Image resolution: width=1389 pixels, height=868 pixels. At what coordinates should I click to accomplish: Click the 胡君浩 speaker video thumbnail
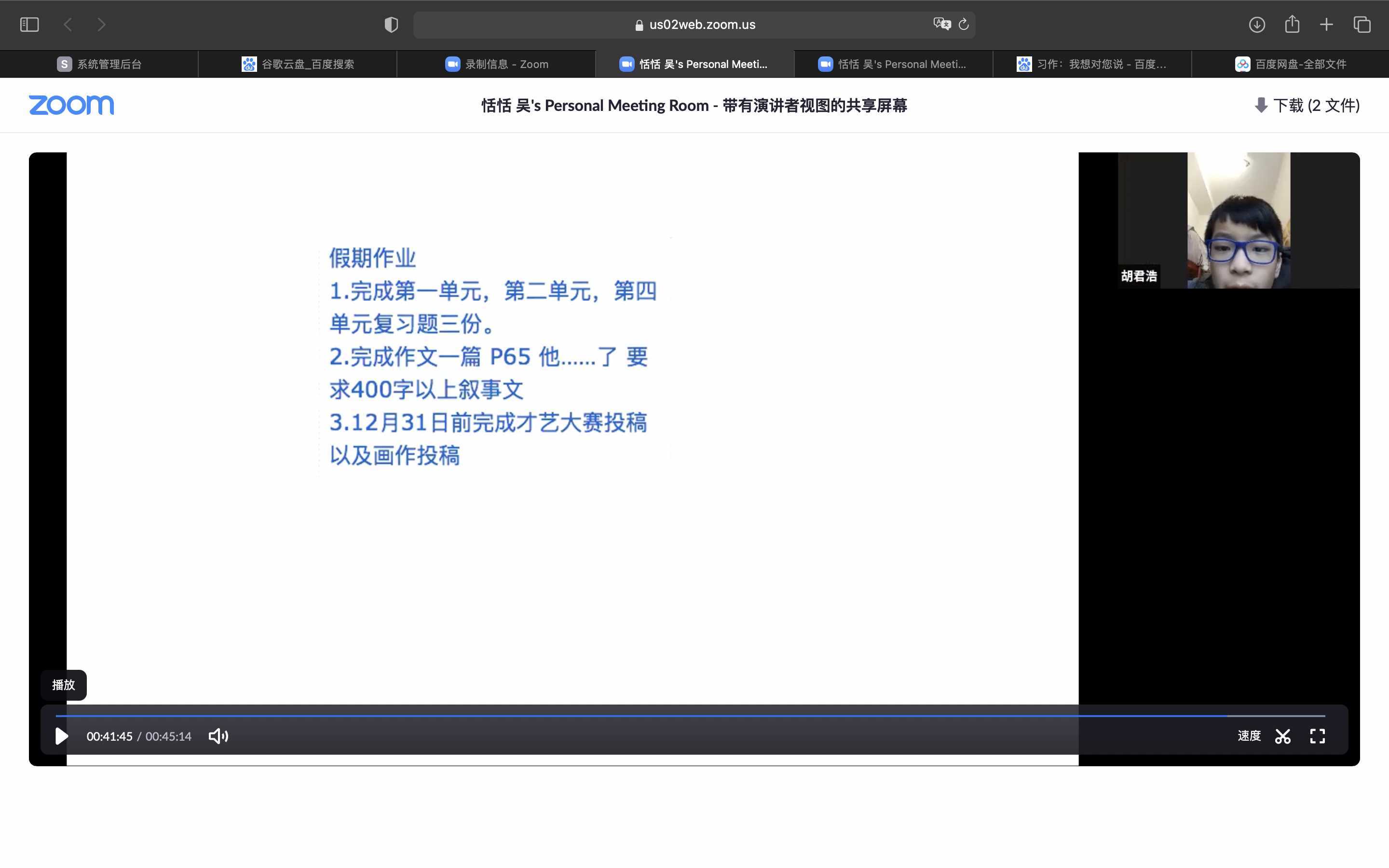pos(1238,220)
